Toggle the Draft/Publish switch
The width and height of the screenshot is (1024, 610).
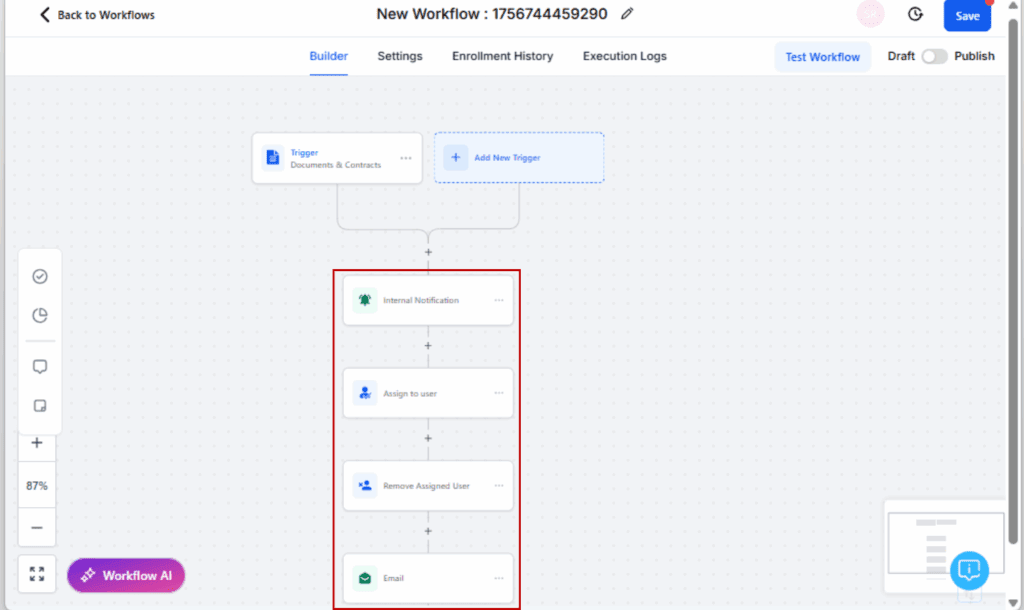[x=934, y=56]
